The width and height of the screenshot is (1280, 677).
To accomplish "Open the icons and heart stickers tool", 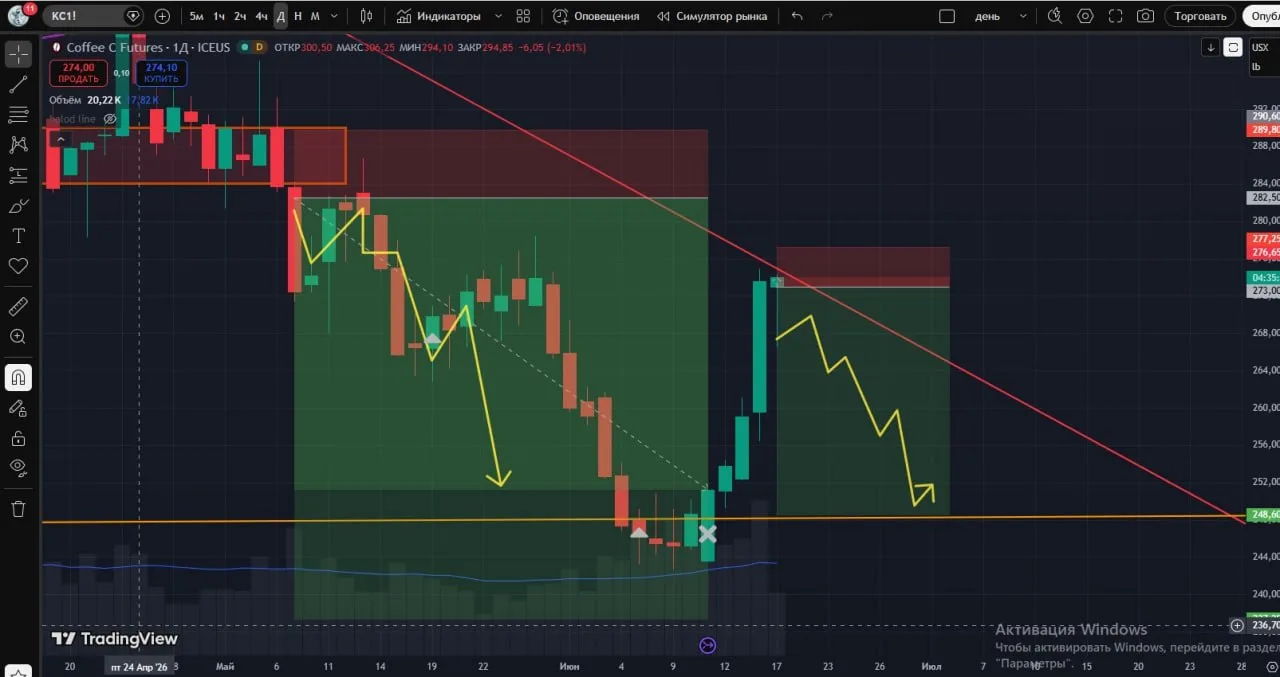I will tap(18, 266).
